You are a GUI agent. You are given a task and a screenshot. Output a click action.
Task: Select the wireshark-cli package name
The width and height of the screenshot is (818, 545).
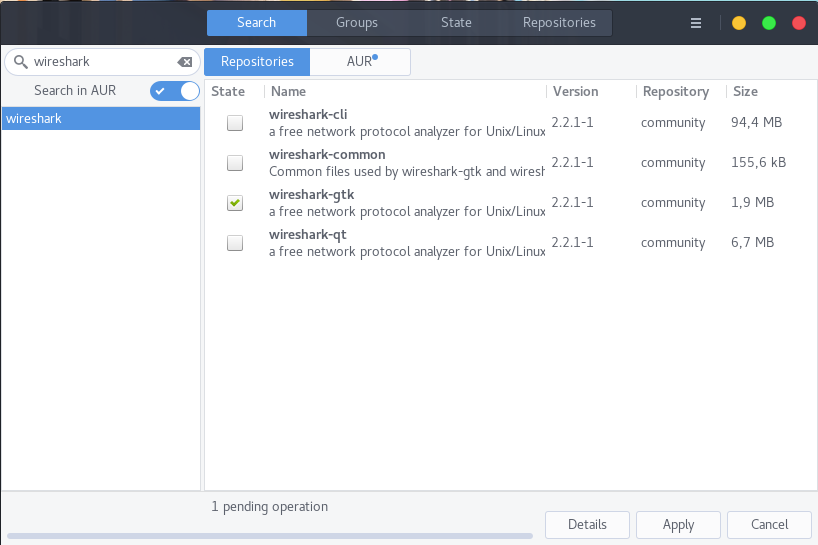coord(308,115)
